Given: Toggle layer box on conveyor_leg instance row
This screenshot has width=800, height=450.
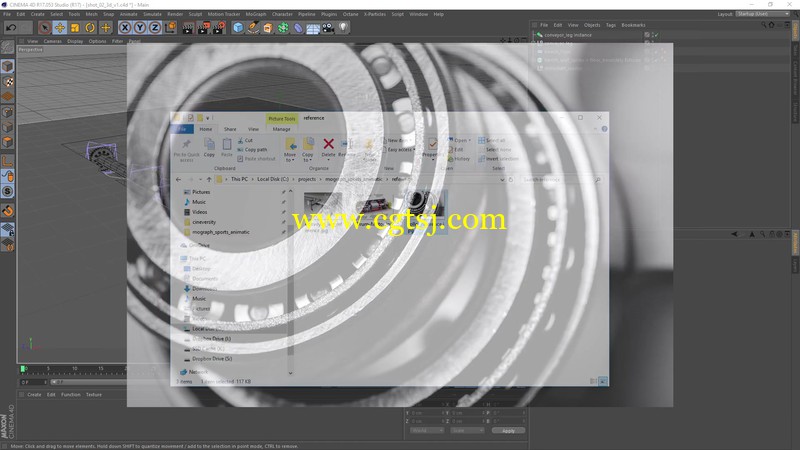Looking at the screenshot, I should [647, 35].
